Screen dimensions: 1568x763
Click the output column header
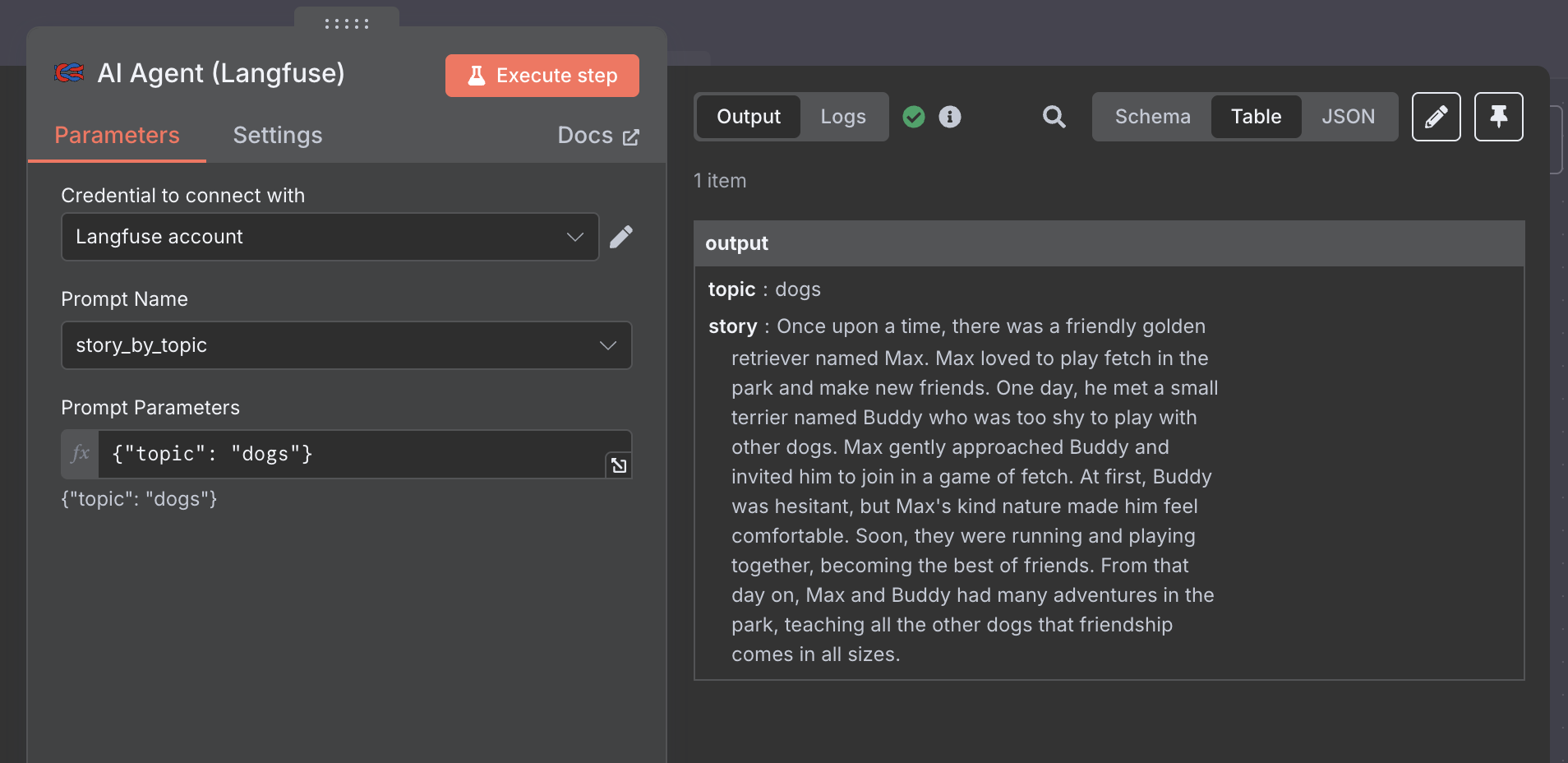(1109, 243)
